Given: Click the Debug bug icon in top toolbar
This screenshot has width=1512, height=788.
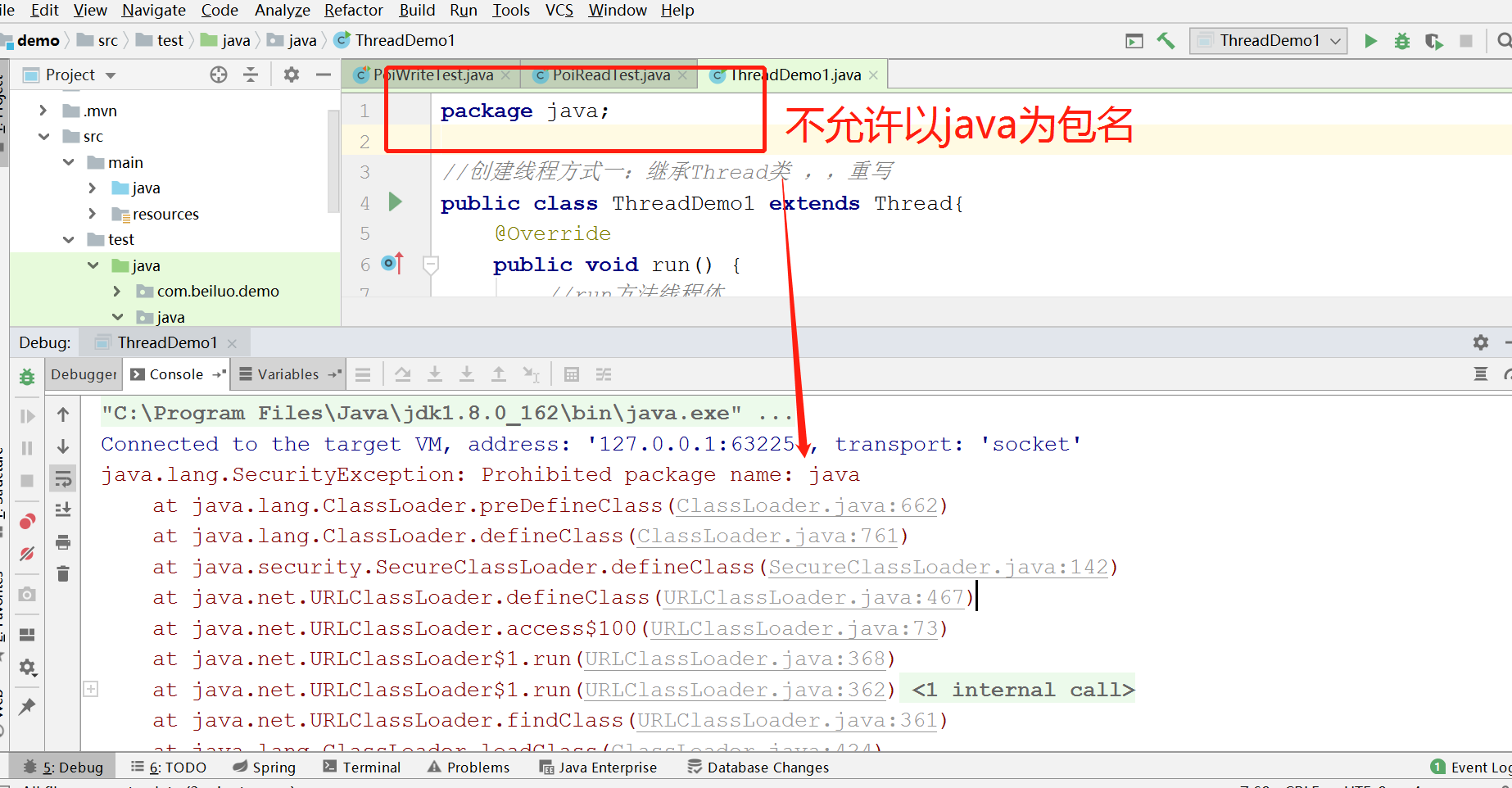Looking at the screenshot, I should 1402,41.
